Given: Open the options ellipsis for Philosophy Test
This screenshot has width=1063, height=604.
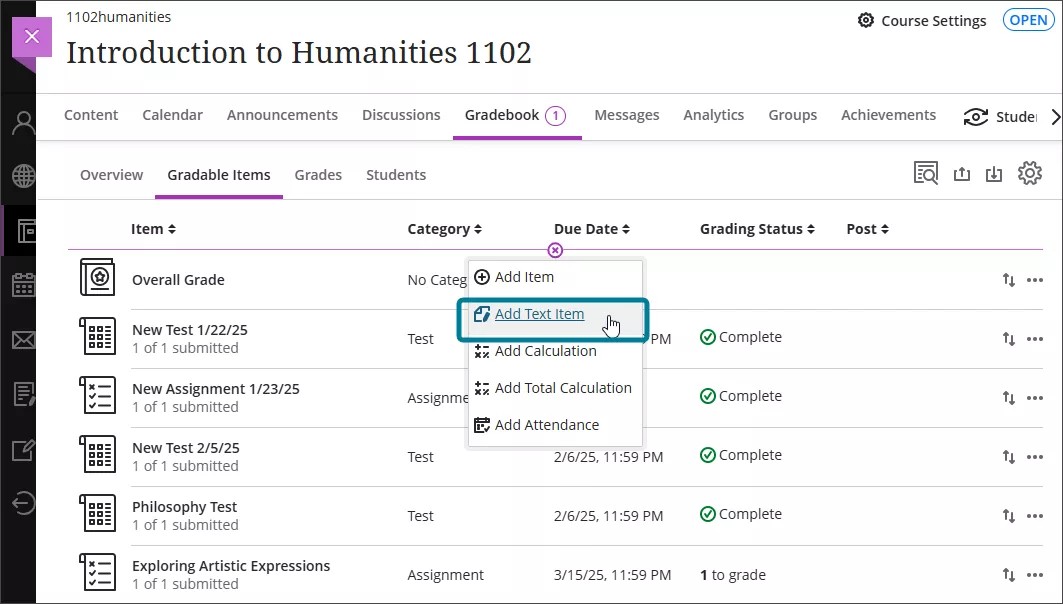Looking at the screenshot, I should click(1035, 515).
